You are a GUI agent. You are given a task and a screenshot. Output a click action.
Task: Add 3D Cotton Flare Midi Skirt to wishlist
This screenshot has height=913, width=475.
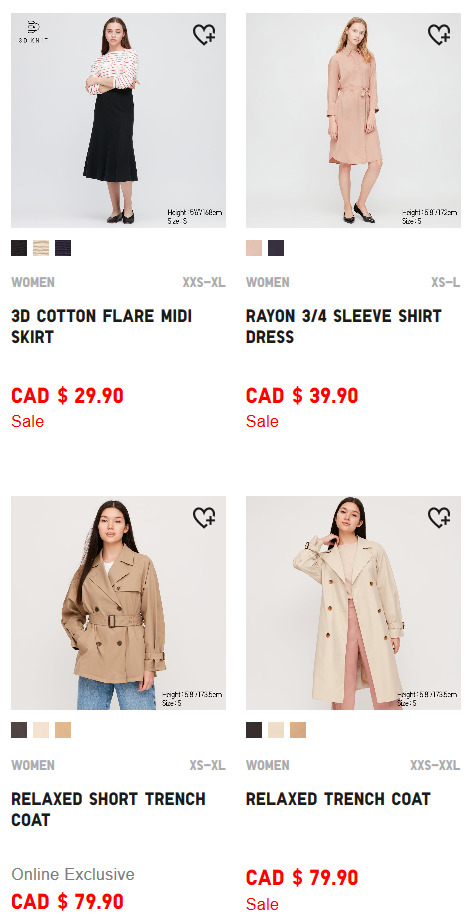(204, 35)
